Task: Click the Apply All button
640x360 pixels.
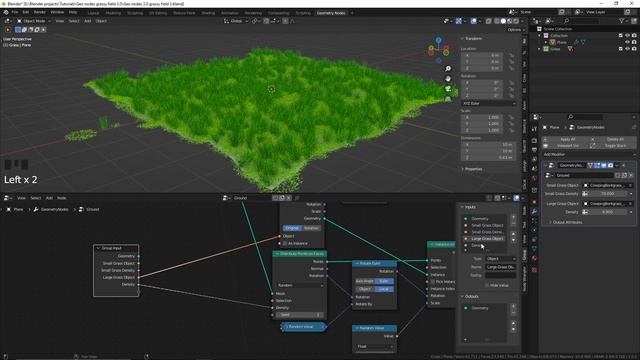Action: pyautogui.click(x=568, y=139)
